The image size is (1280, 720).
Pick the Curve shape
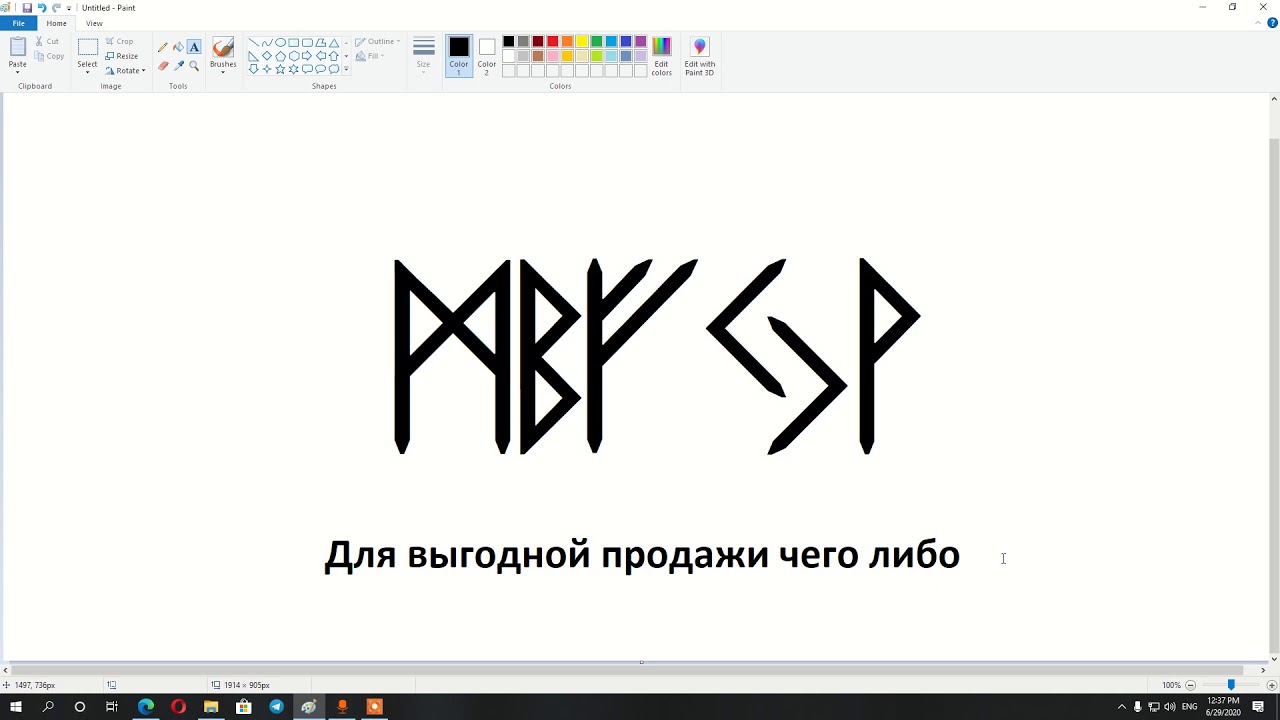[x=267, y=43]
